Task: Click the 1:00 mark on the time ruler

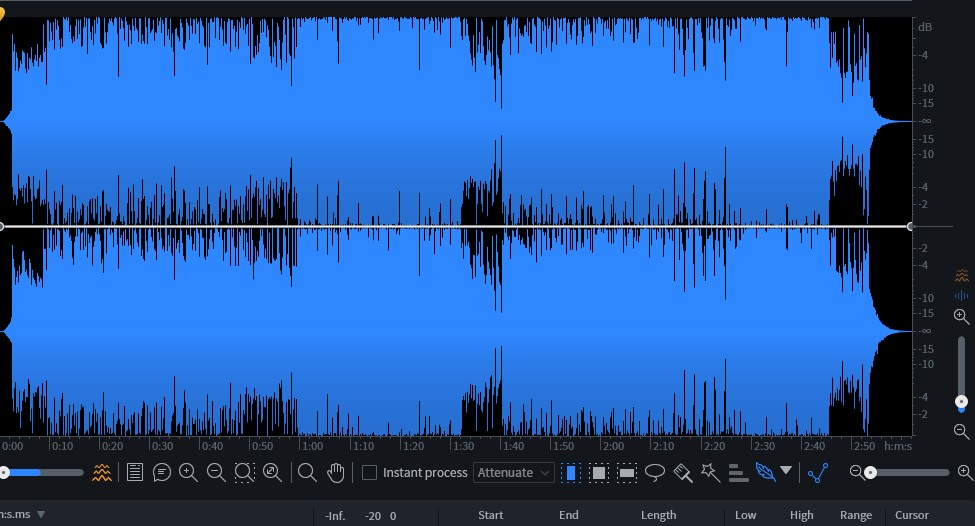Action: tap(312, 446)
